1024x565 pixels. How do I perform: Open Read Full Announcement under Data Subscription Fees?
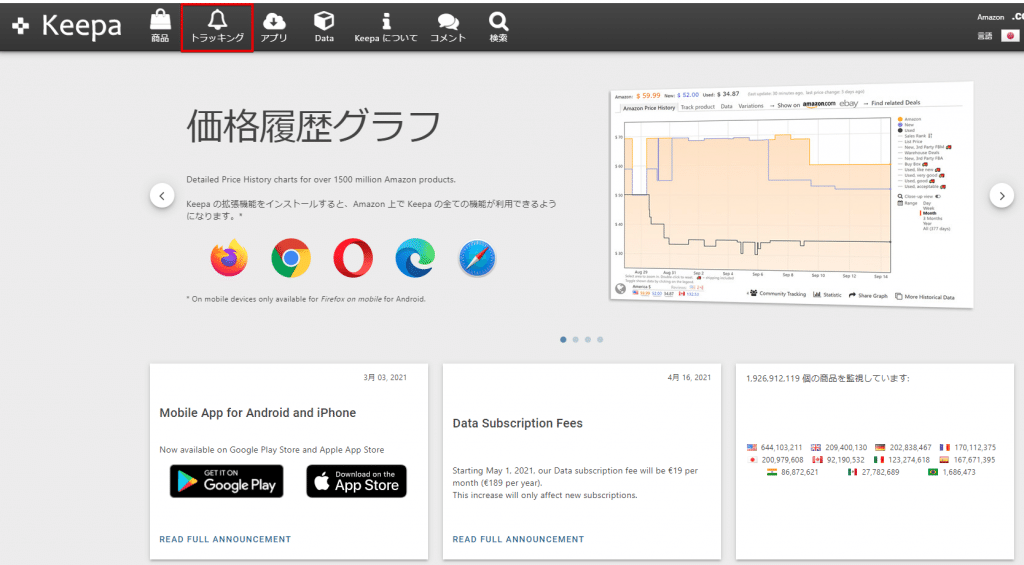[518, 539]
